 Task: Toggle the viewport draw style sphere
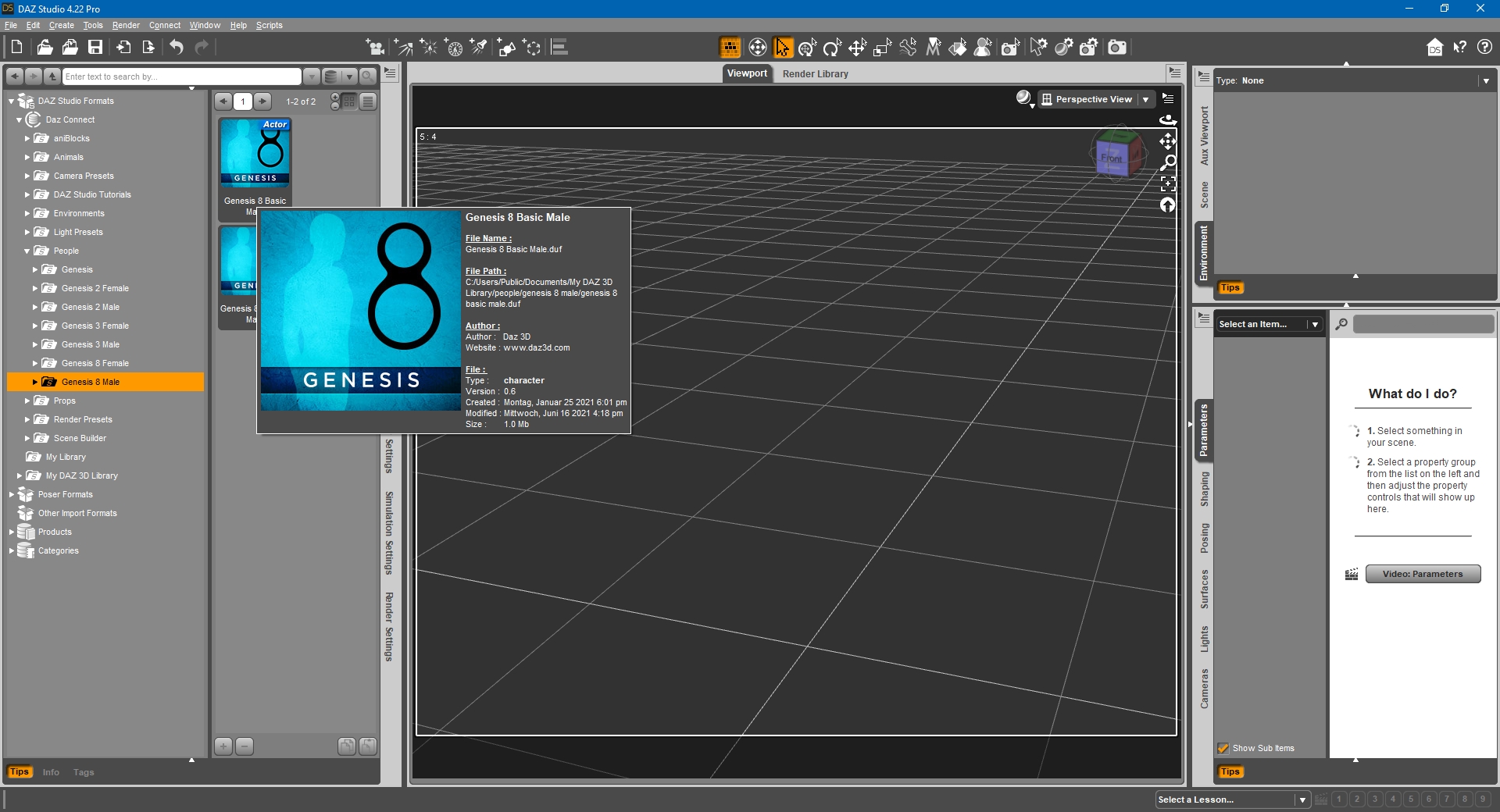pyautogui.click(x=1024, y=98)
